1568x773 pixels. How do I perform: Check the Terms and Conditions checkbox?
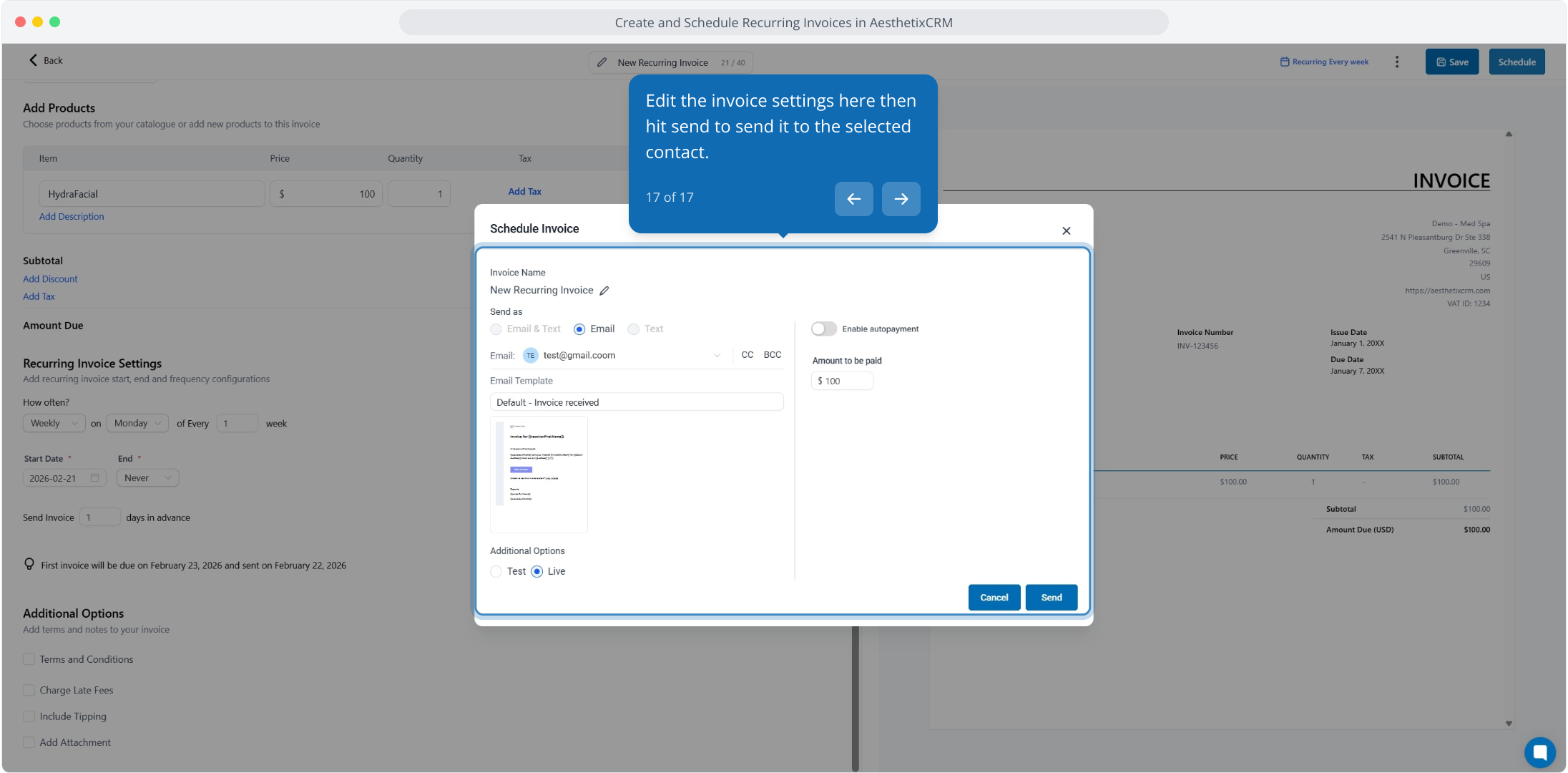(29, 659)
